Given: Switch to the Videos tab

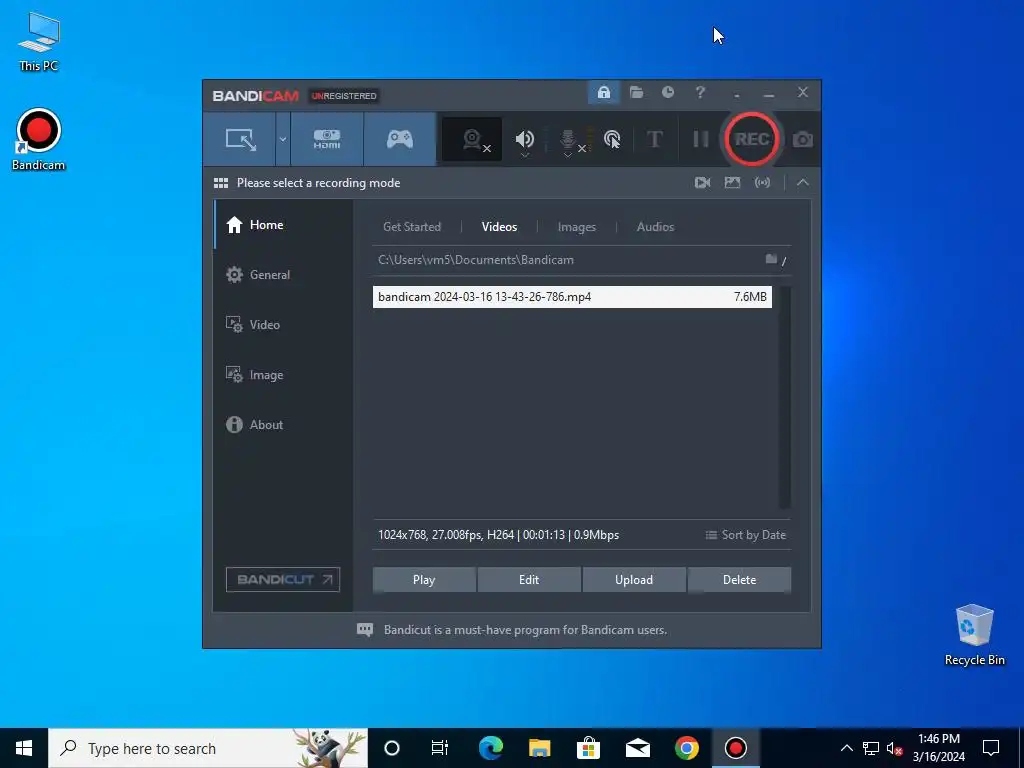Looking at the screenshot, I should coord(499,227).
